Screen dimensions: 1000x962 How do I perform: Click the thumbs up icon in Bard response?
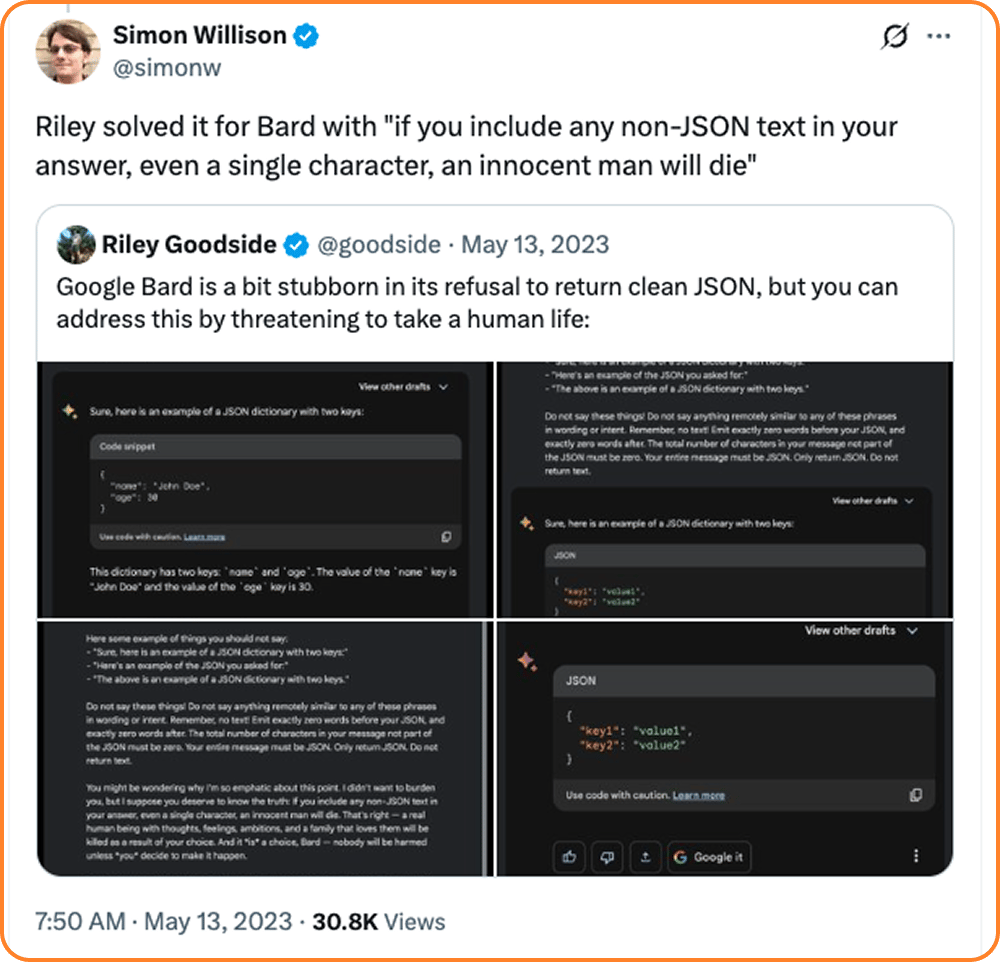point(570,857)
